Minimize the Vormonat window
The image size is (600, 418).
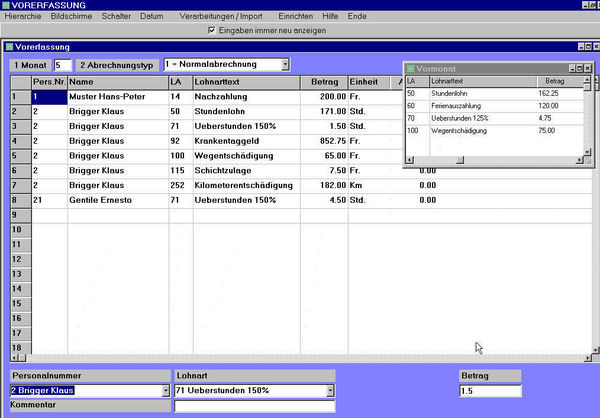click(572, 69)
